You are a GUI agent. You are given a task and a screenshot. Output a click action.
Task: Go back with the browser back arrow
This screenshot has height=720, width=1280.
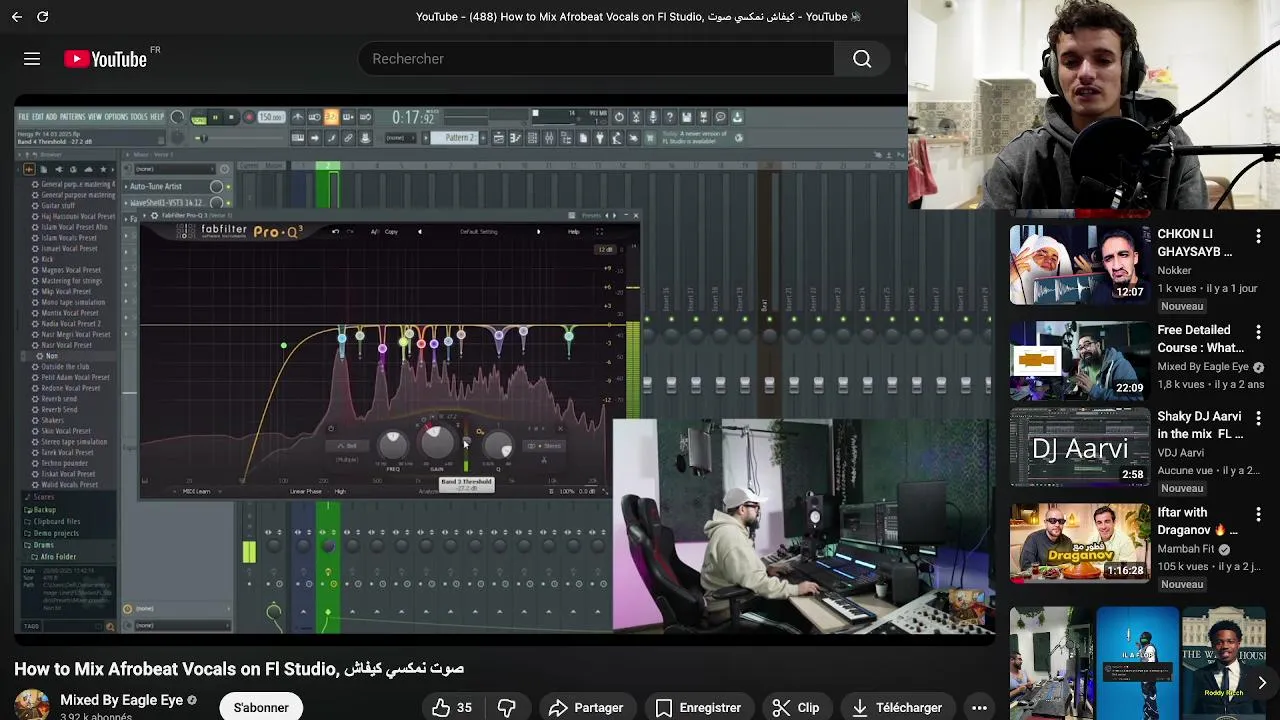(x=17, y=17)
